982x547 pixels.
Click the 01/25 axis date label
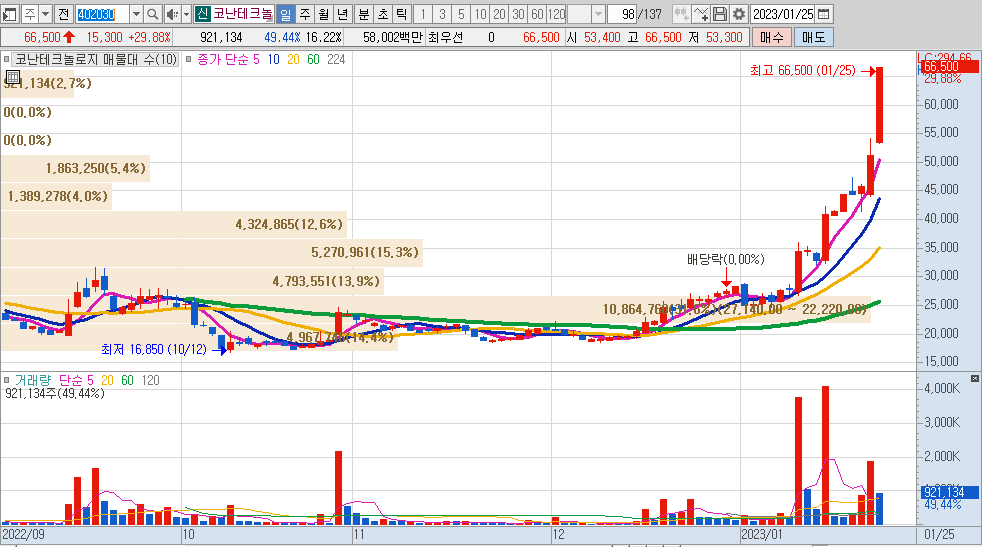(939, 534)
